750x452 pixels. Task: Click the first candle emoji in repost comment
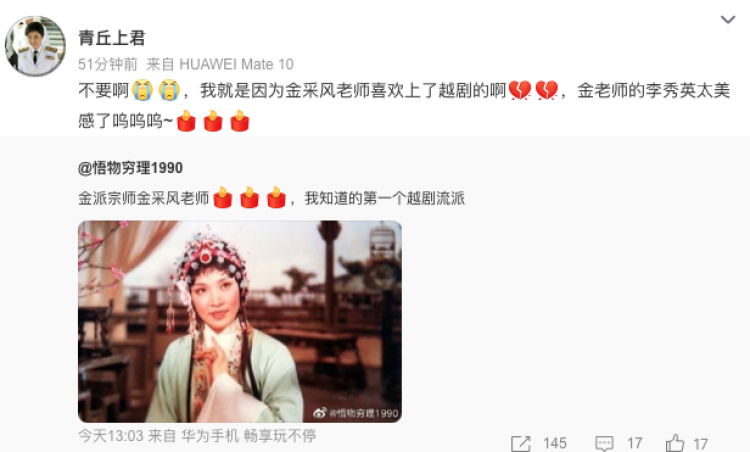pos(186,121)
